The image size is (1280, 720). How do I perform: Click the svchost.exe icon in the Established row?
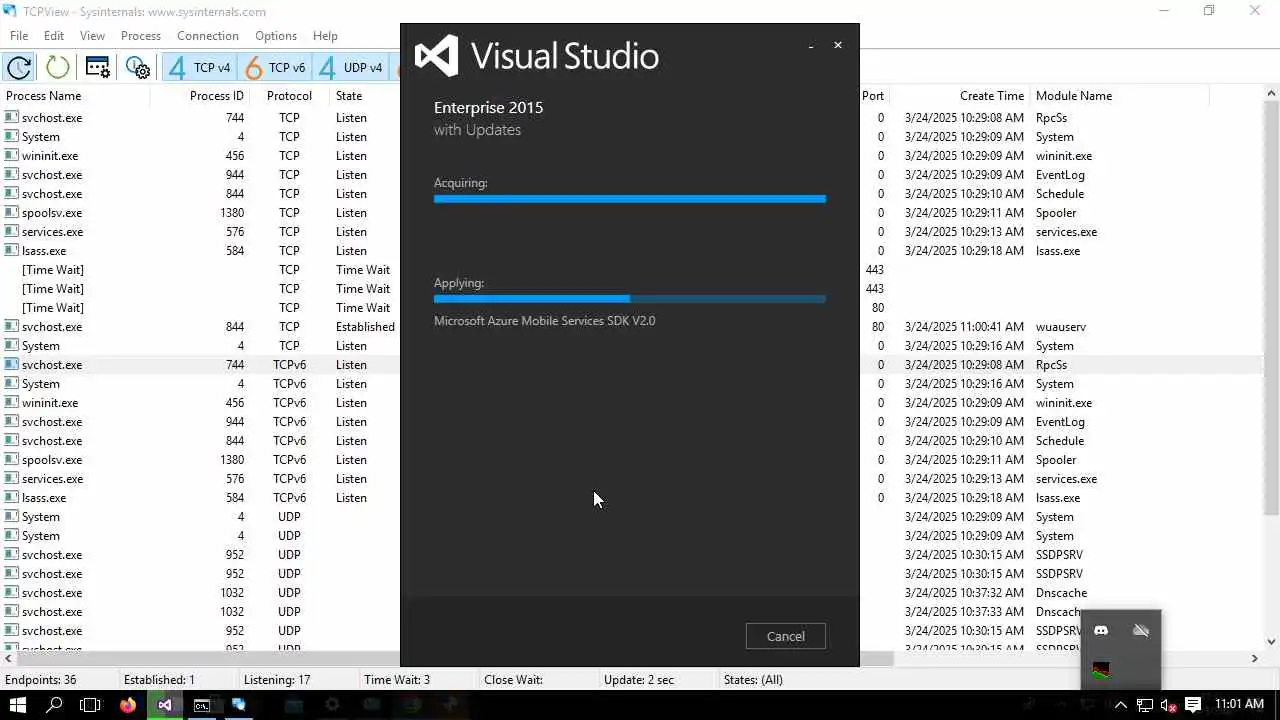pos(11,326)
